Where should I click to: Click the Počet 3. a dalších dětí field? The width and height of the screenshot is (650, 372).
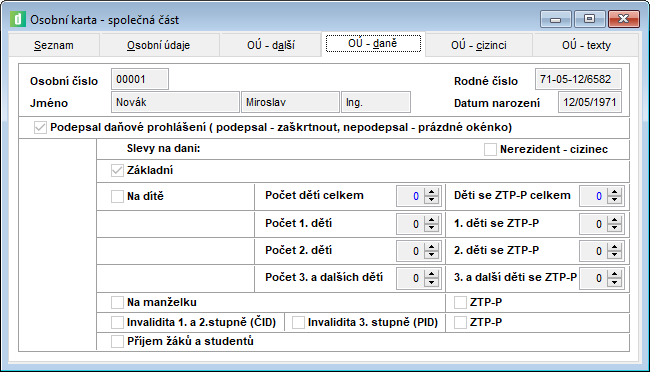[410, 278]
